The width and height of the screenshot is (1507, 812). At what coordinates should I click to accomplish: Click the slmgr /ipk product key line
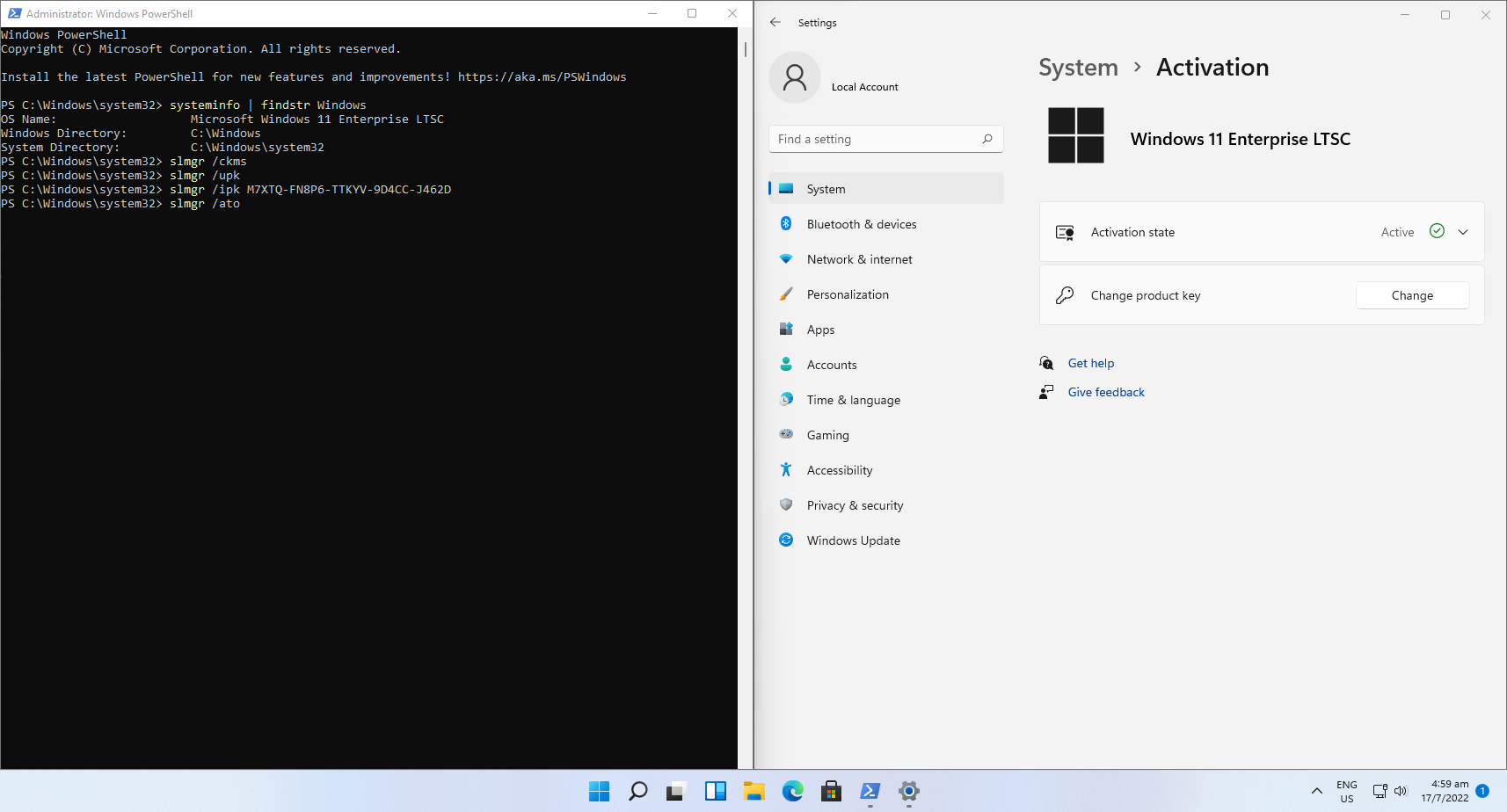pos(226,190)
